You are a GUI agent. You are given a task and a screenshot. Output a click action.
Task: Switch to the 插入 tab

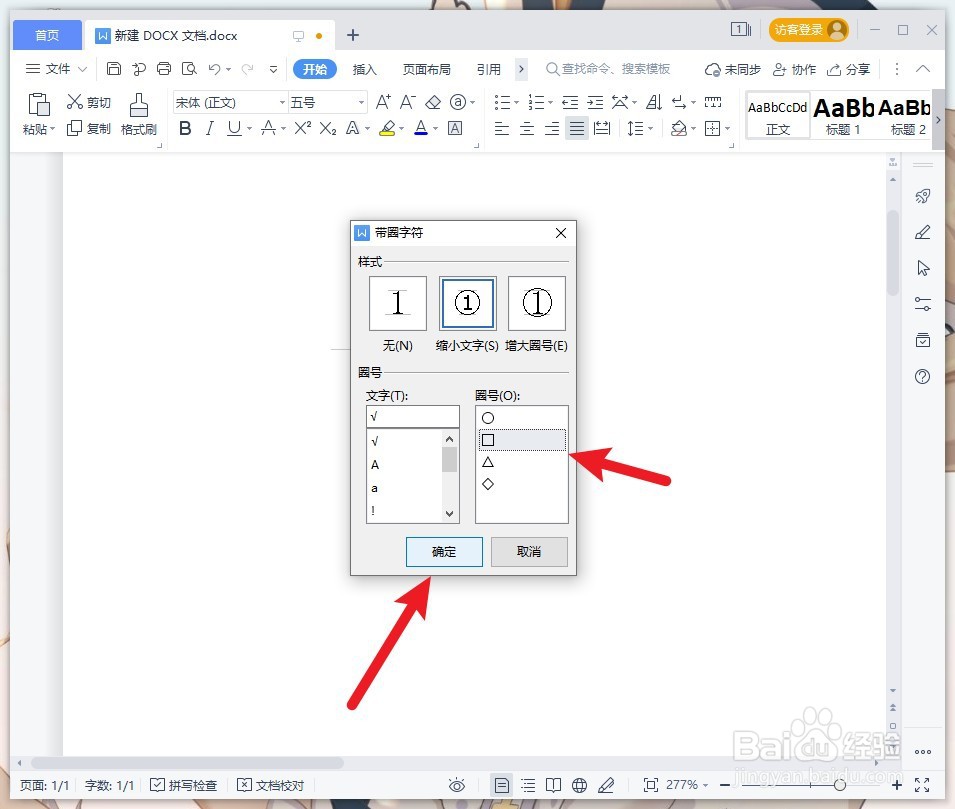(364, 69)
